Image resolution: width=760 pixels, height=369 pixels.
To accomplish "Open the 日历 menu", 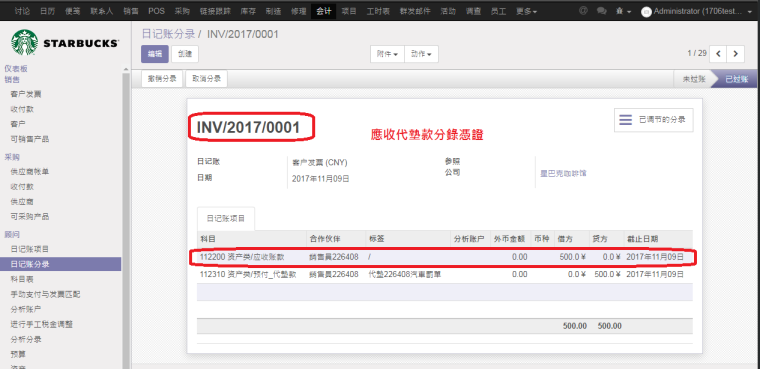I will click(48, 11).
